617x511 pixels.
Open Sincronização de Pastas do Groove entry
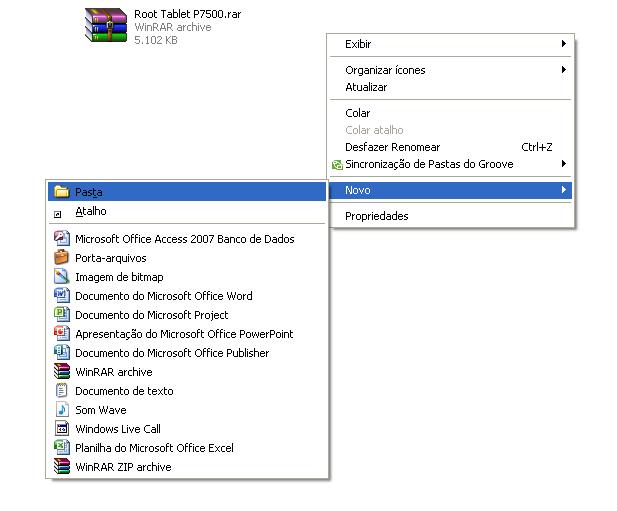point(450,164)
